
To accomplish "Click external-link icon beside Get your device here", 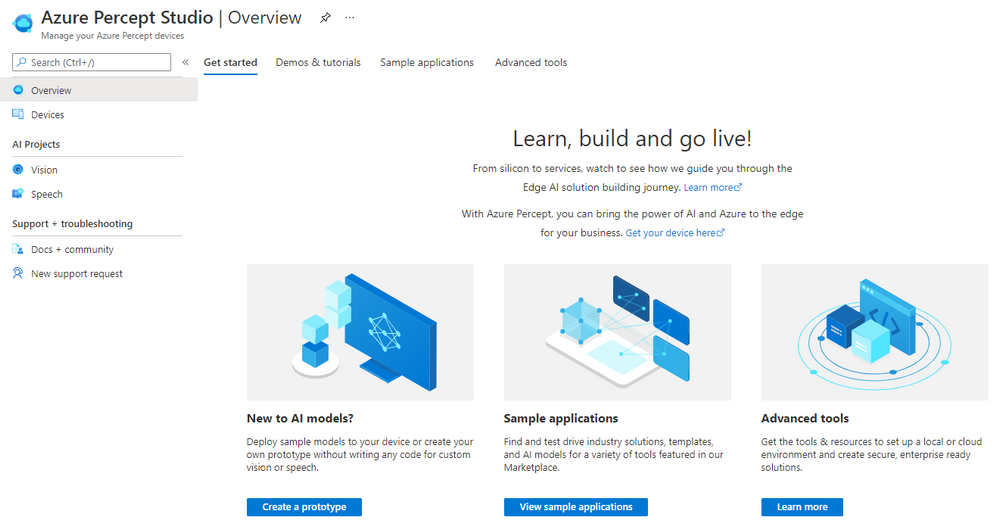I will (721, 233).
